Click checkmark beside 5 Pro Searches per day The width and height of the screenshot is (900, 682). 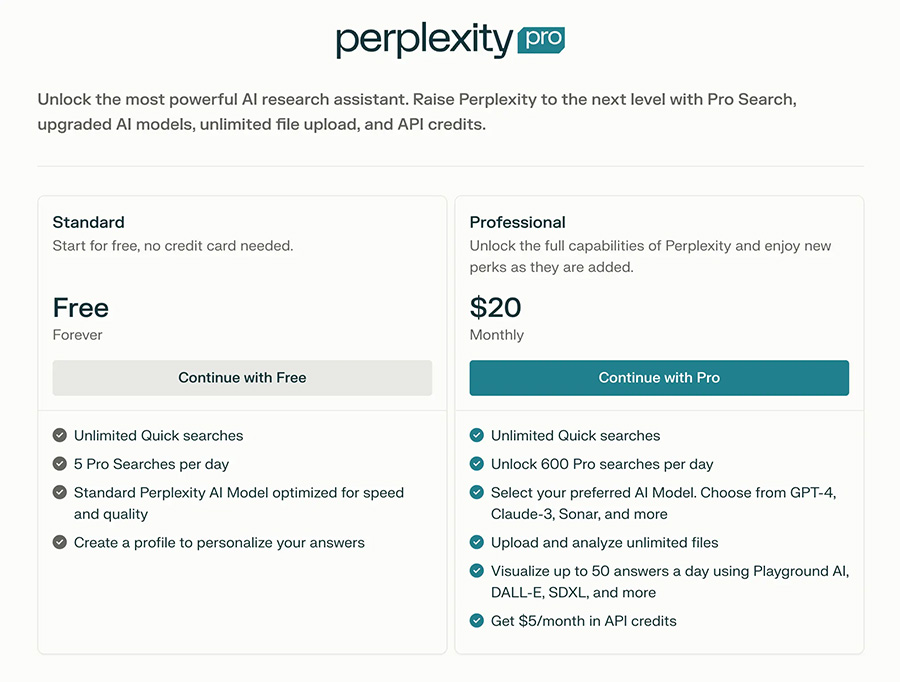click(60, 464)
